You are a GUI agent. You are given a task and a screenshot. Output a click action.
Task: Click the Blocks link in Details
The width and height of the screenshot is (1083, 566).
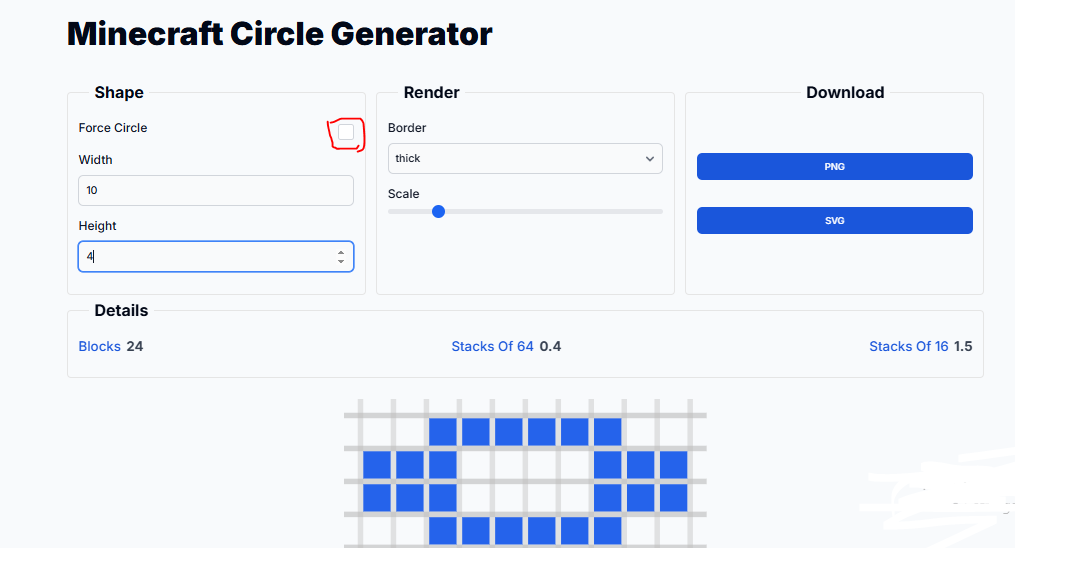(99, 347)
